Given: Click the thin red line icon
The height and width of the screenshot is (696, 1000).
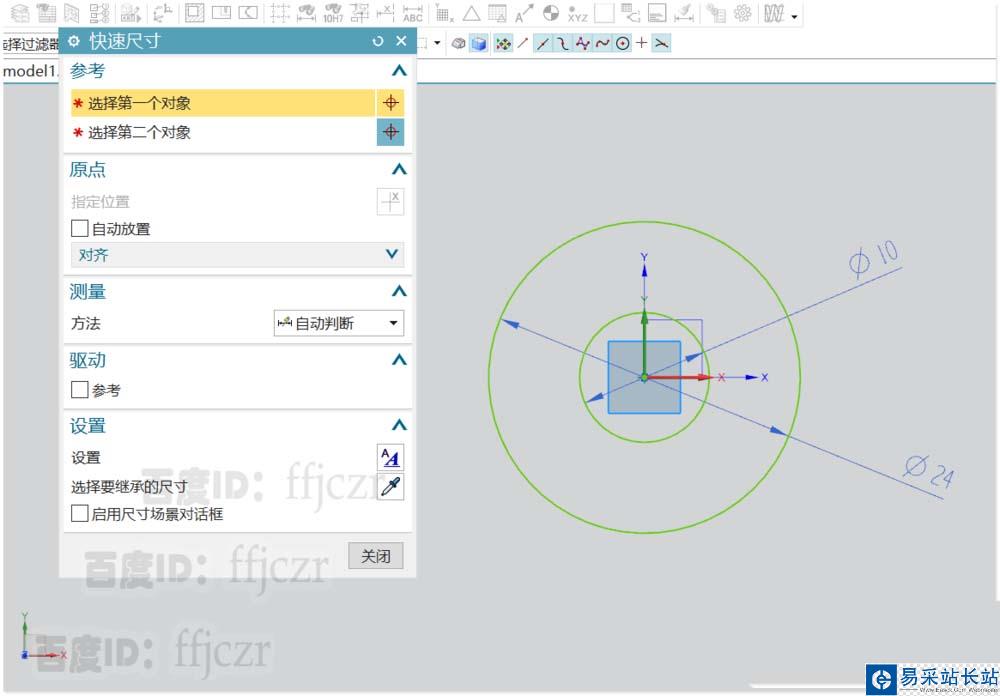Looking at the screenshot, I should point(523,43).
